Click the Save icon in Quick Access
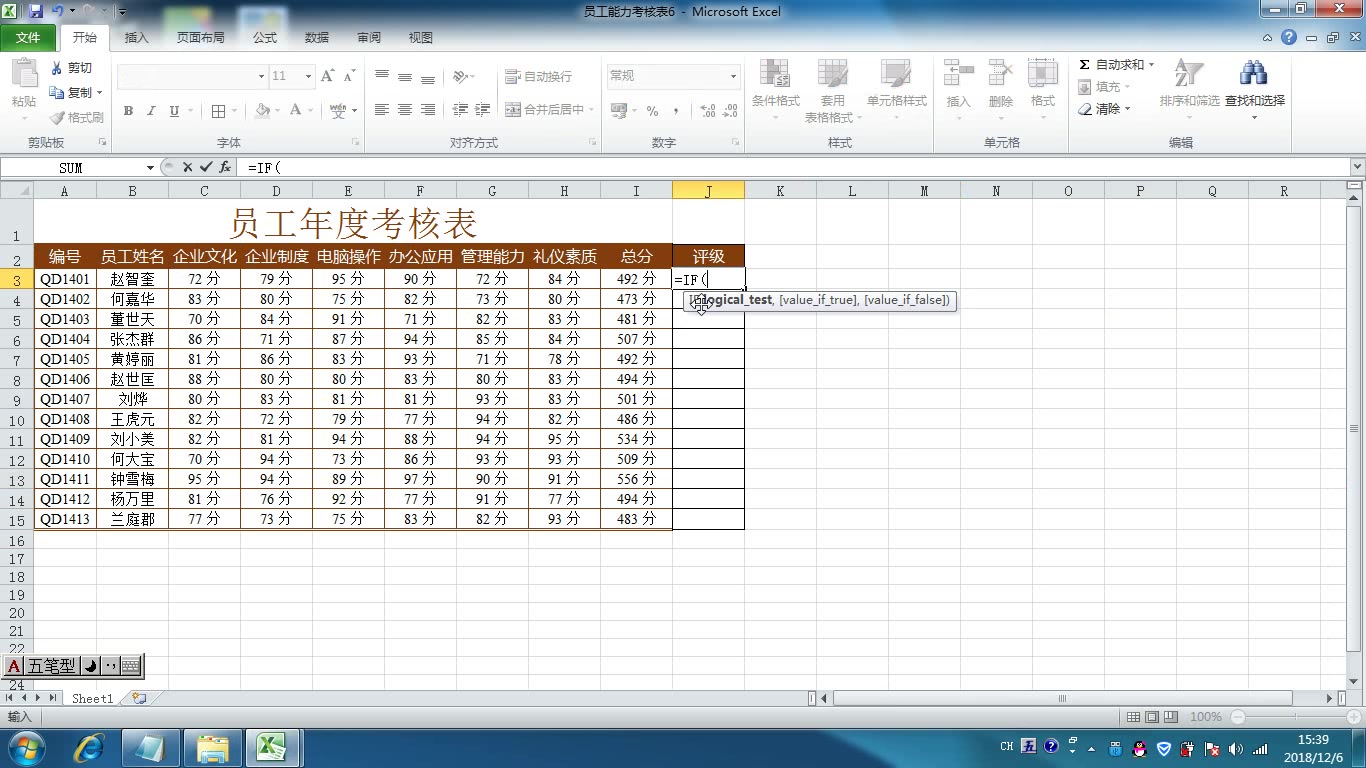The width and height of the screenshot is (1366, 768). click(x=36, y=11)
